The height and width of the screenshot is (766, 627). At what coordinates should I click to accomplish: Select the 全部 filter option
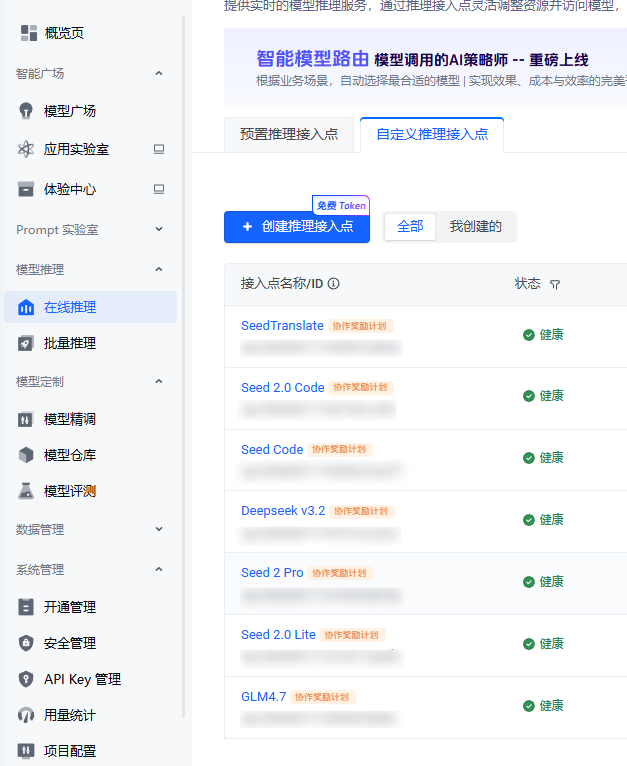410,227
